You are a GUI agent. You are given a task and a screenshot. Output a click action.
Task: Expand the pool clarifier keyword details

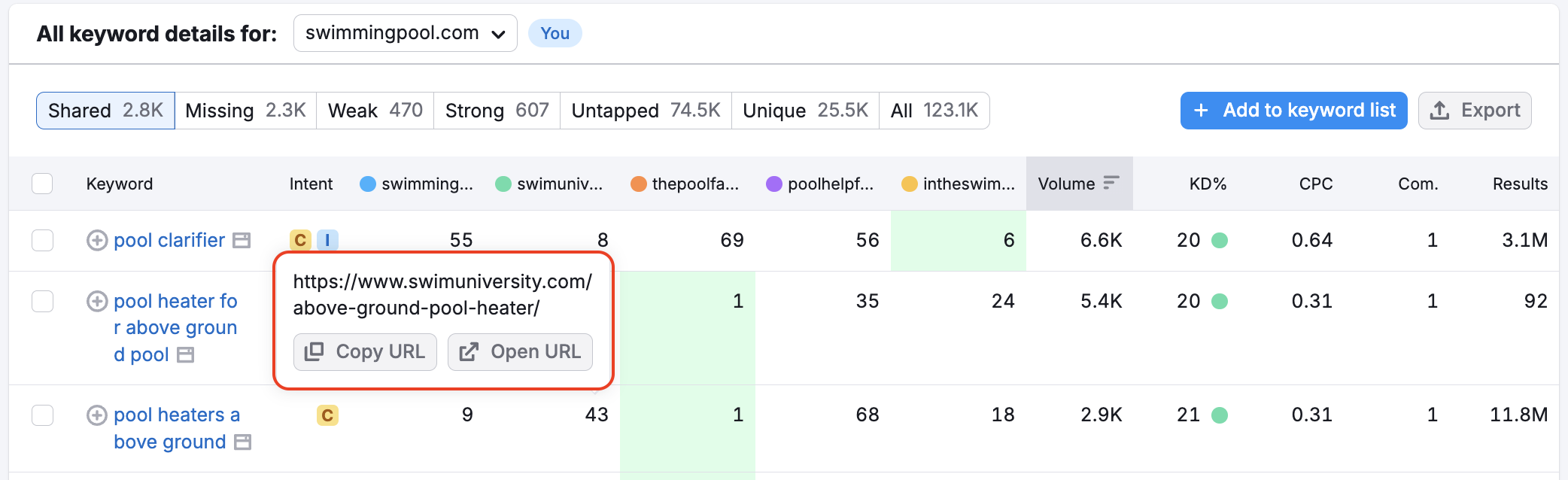(x=96, y=240)
